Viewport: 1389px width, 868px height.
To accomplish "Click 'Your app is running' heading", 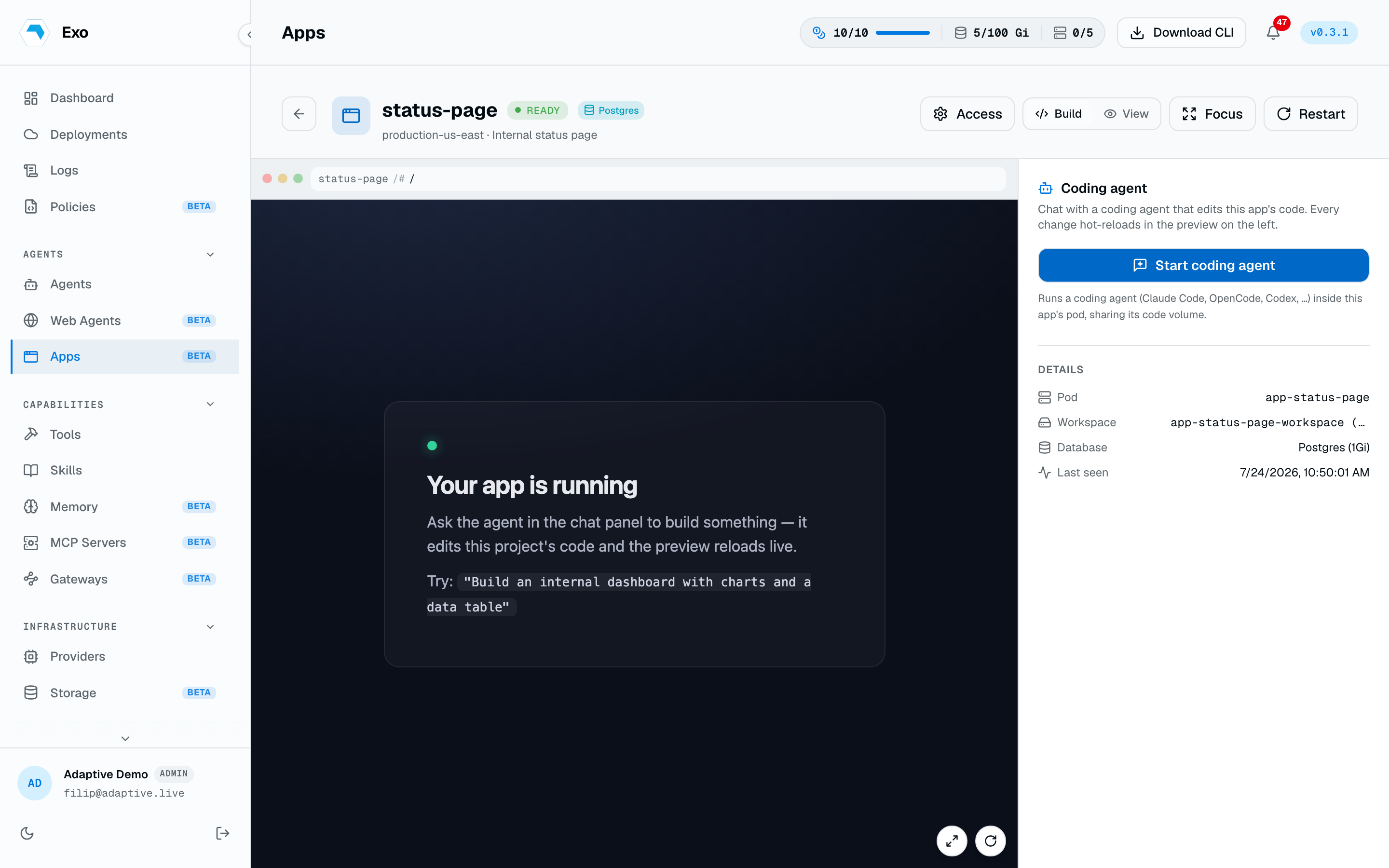I will (532, 485).
